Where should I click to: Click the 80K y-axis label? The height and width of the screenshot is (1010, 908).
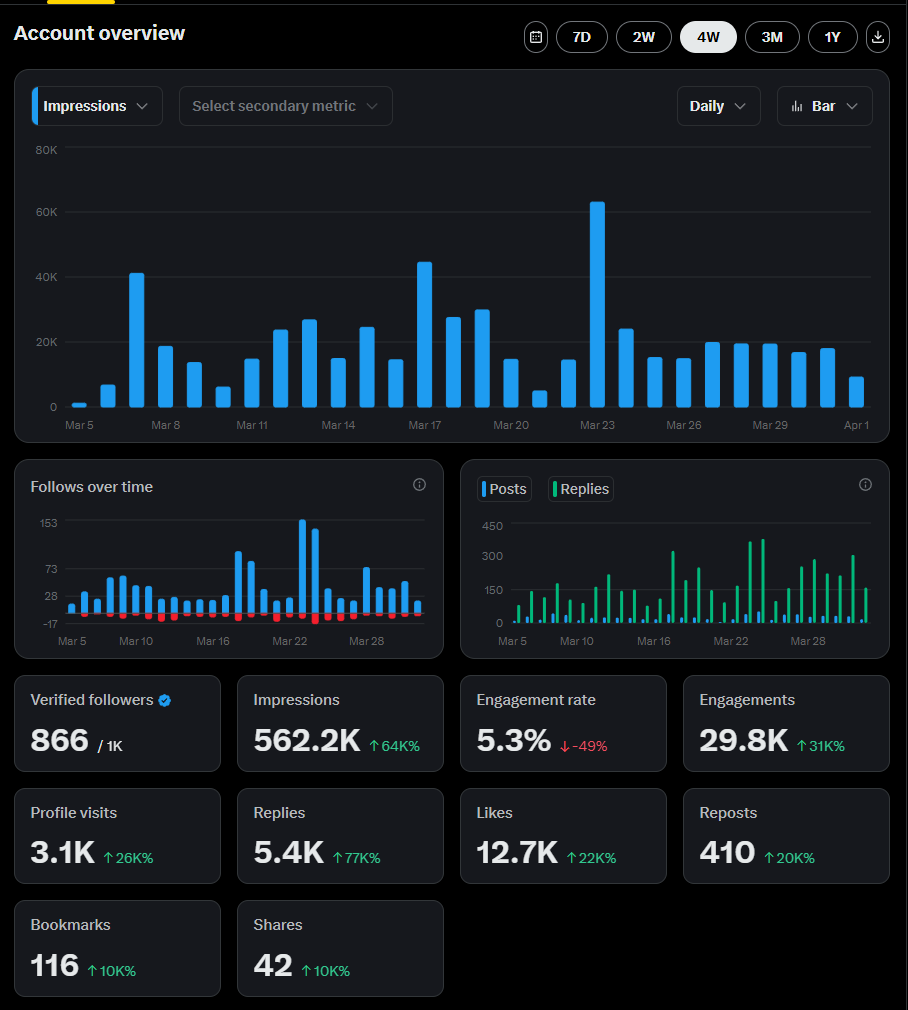[46, 150]
